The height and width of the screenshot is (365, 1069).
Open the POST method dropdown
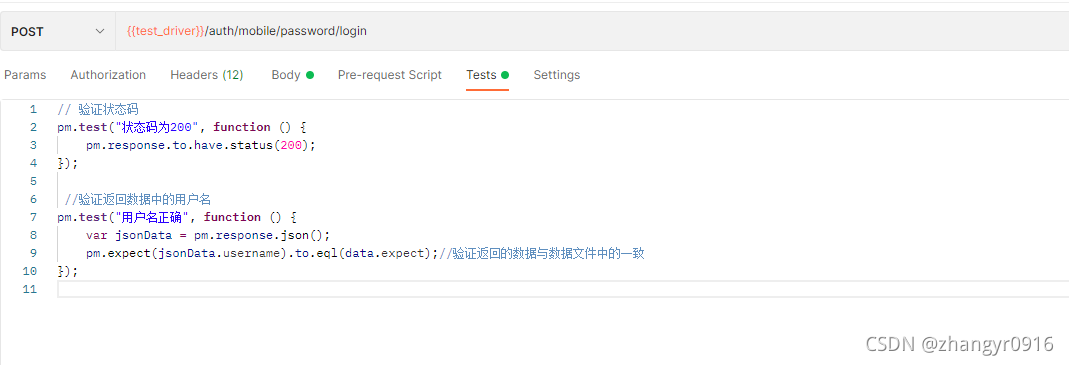click(x=58, y=31)
